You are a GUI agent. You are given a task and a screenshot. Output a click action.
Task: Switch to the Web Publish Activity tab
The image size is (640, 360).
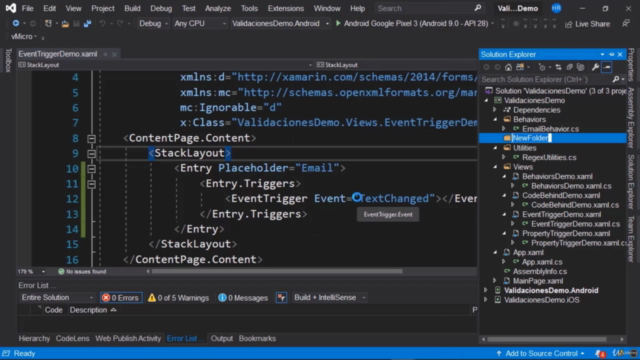tap(128, 339)
